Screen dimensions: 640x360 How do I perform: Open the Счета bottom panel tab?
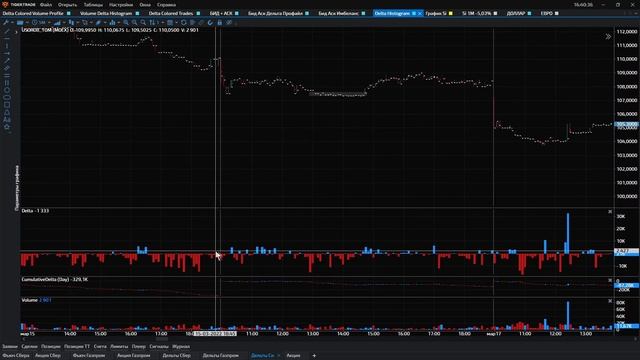[x=100, y=347]
